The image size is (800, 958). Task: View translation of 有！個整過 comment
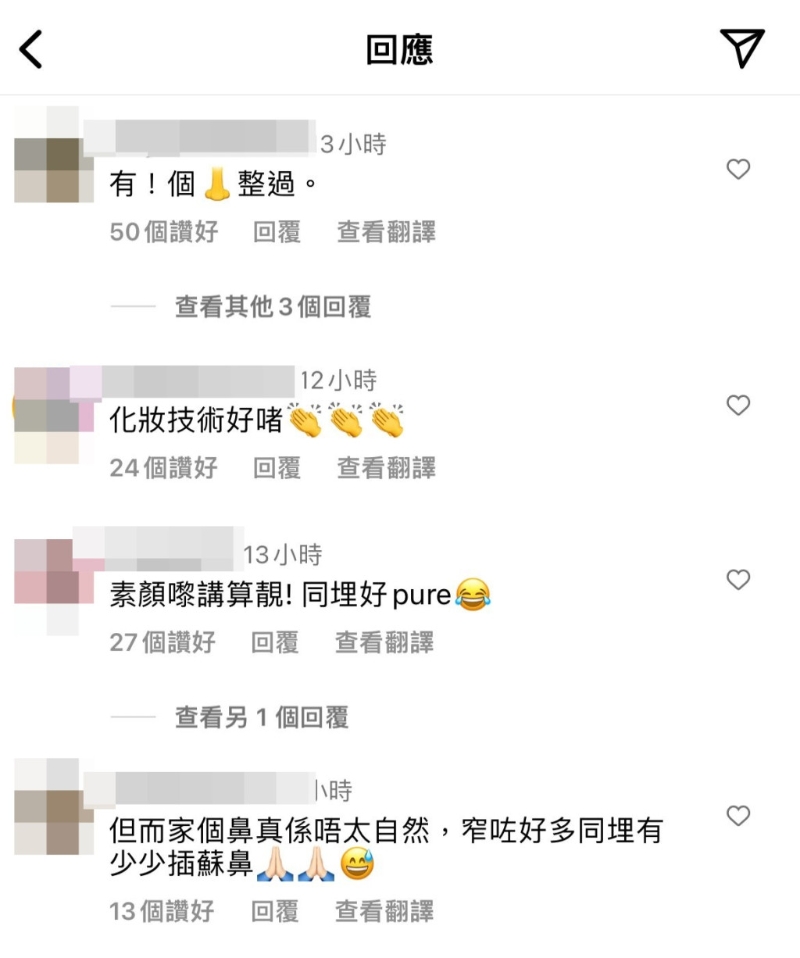click(386, 232)
